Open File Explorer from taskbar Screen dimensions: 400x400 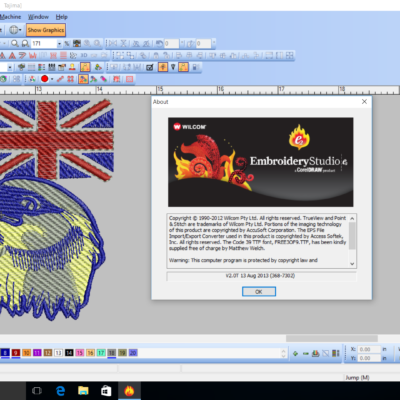83,391
